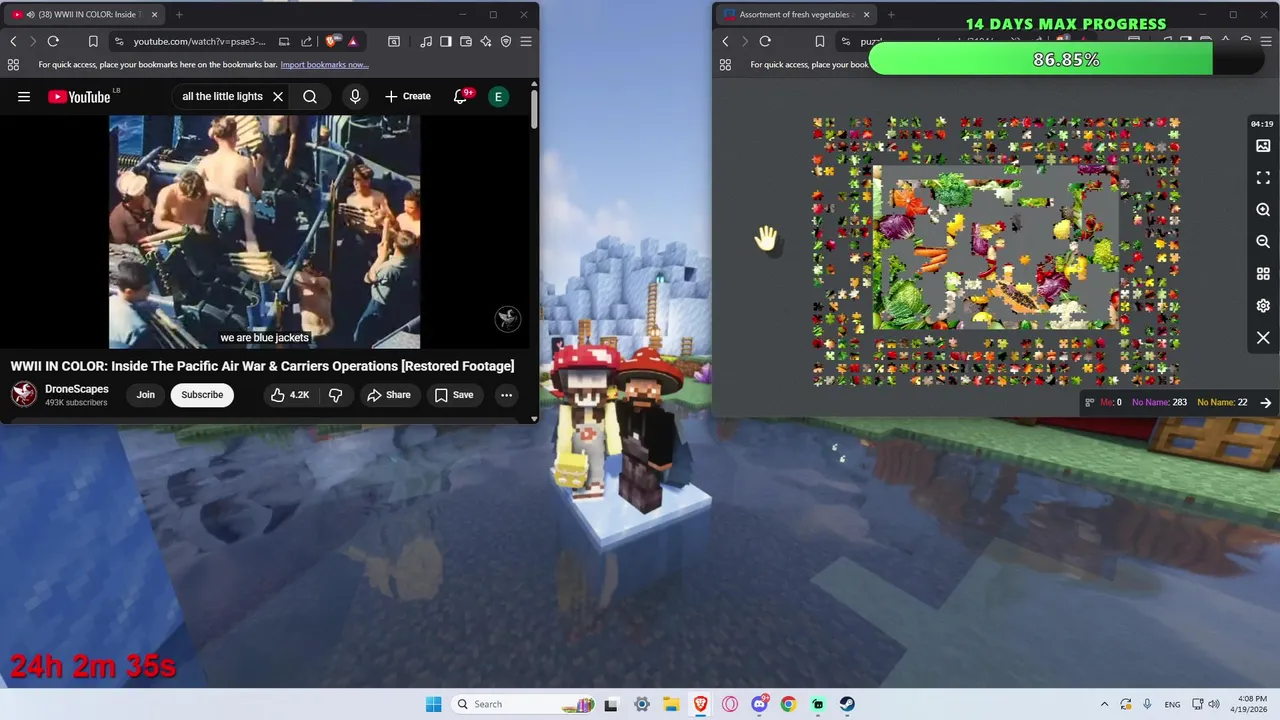Run YouTube search with magnifier button

310,97
